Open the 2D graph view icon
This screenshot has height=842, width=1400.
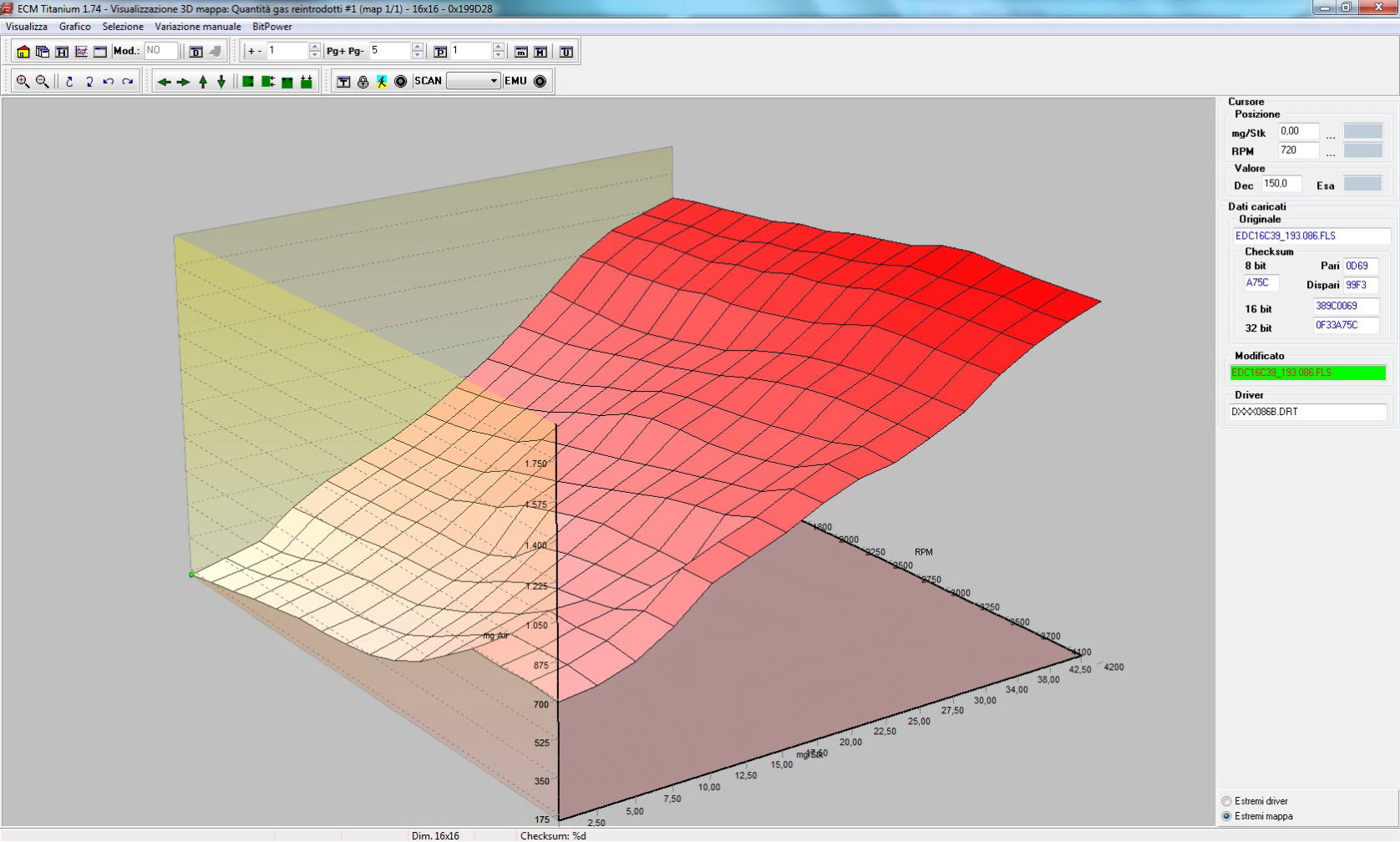coord(81,52)
